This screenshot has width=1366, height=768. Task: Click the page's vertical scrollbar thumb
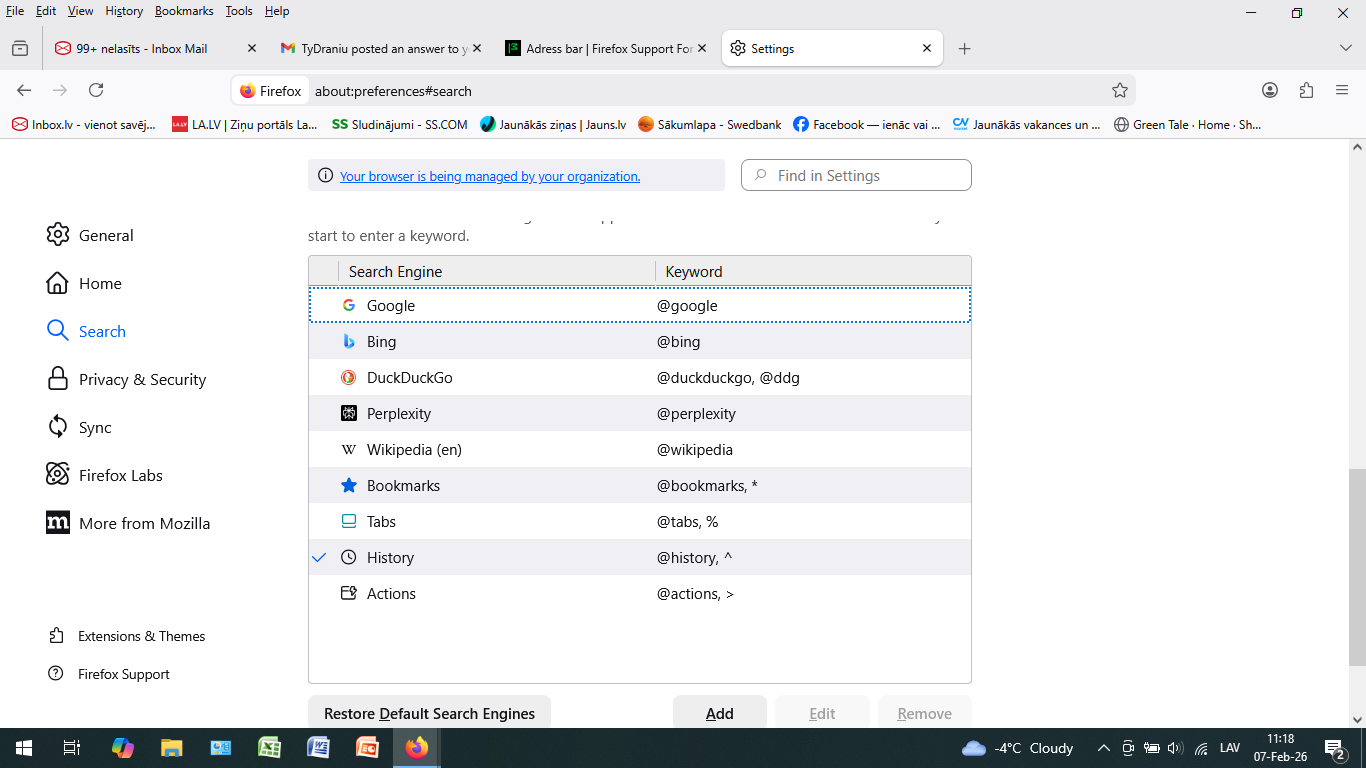pyautogui.click(x=1357, y=567)
